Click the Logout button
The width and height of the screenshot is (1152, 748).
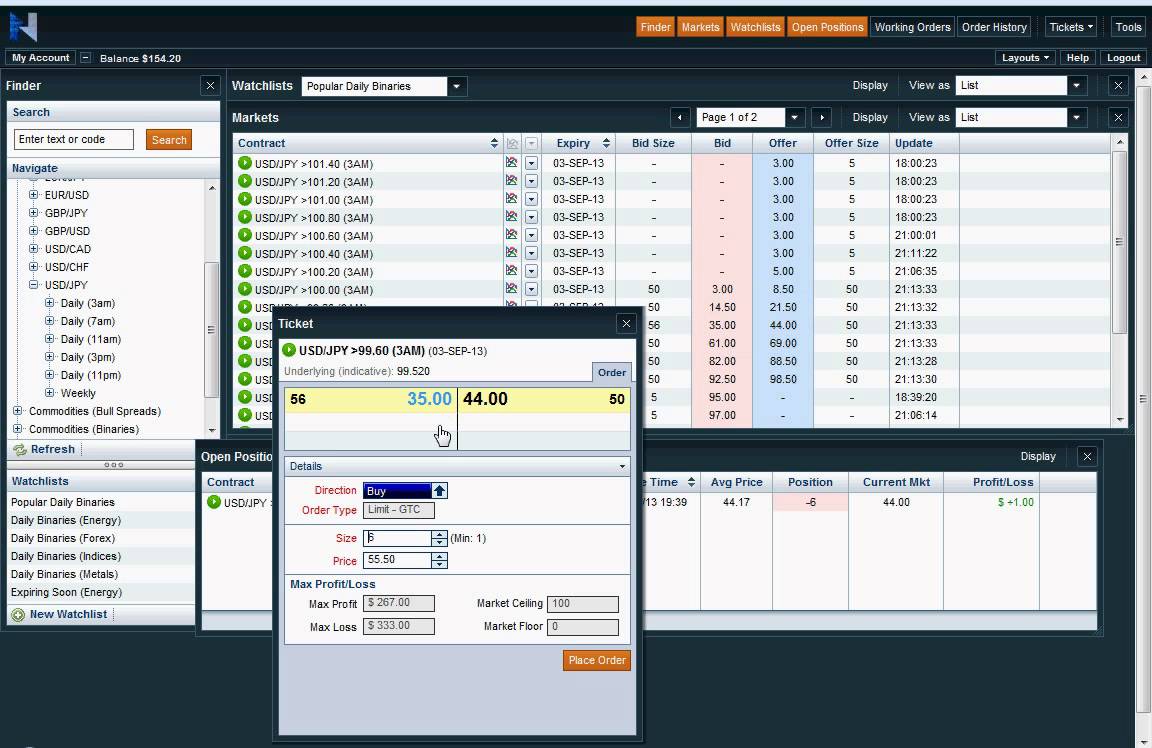pyautogui.click(x=1123, y=57)
